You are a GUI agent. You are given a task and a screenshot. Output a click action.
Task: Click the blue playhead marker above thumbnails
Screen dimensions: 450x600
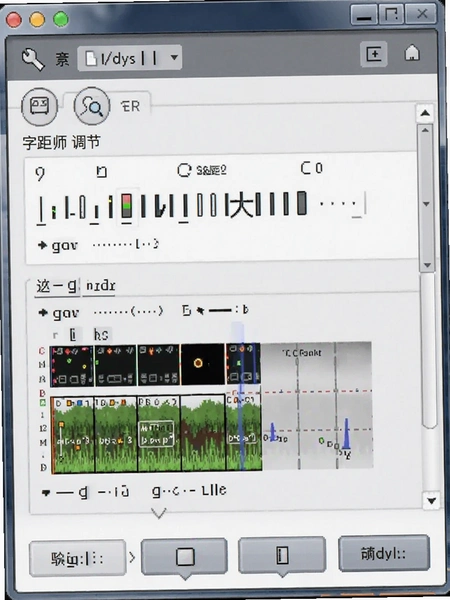237,332
